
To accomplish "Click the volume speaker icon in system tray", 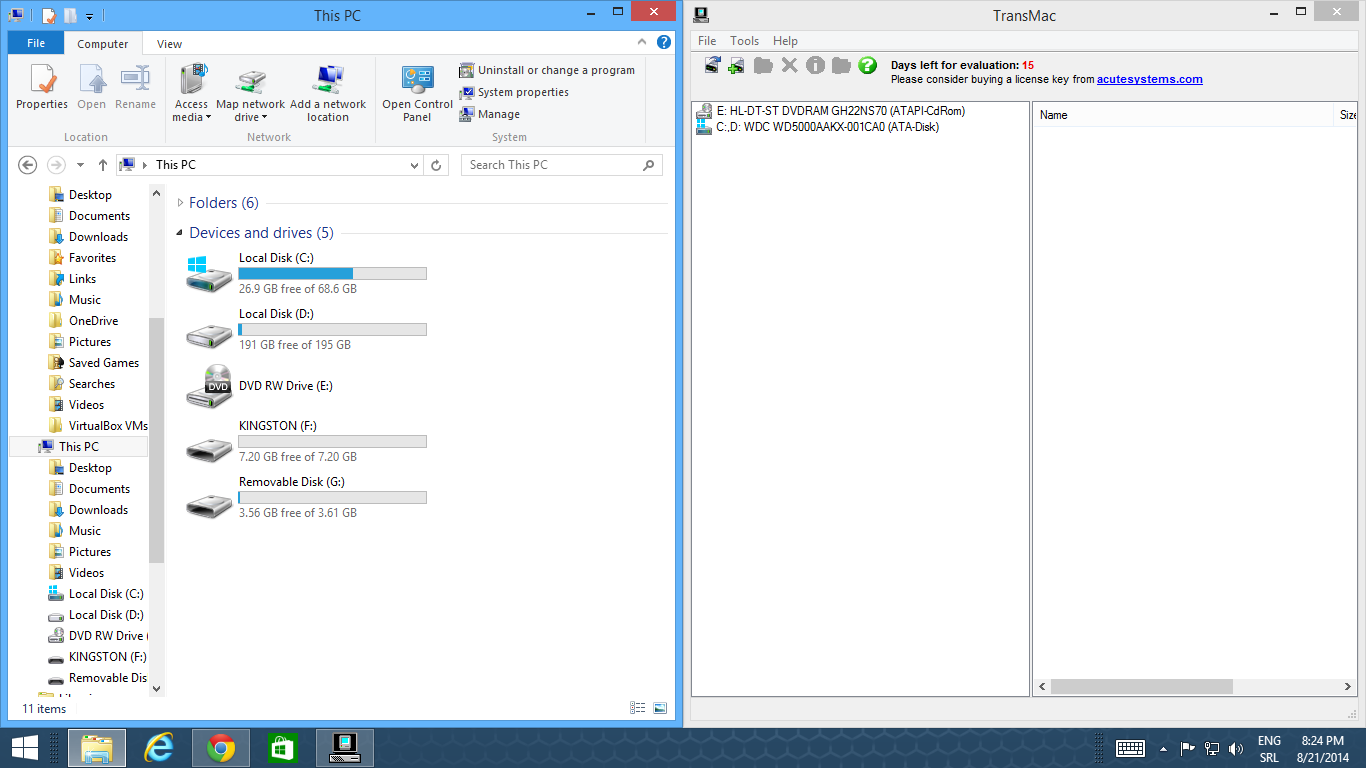I will tap(1236, 748).
